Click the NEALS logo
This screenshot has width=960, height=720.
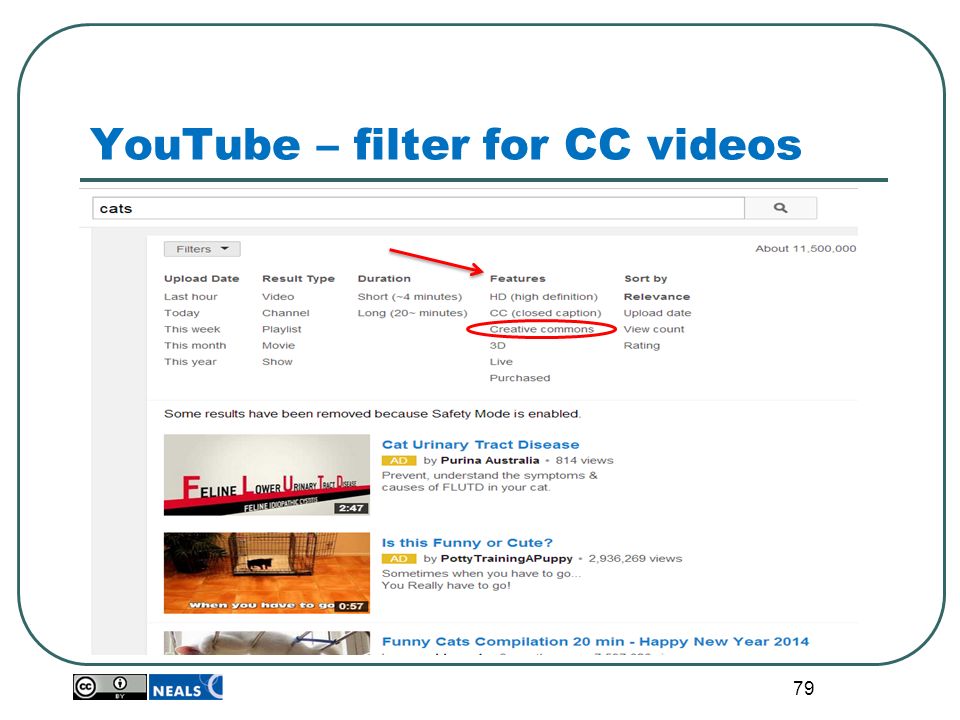click(x=186, y=687)
